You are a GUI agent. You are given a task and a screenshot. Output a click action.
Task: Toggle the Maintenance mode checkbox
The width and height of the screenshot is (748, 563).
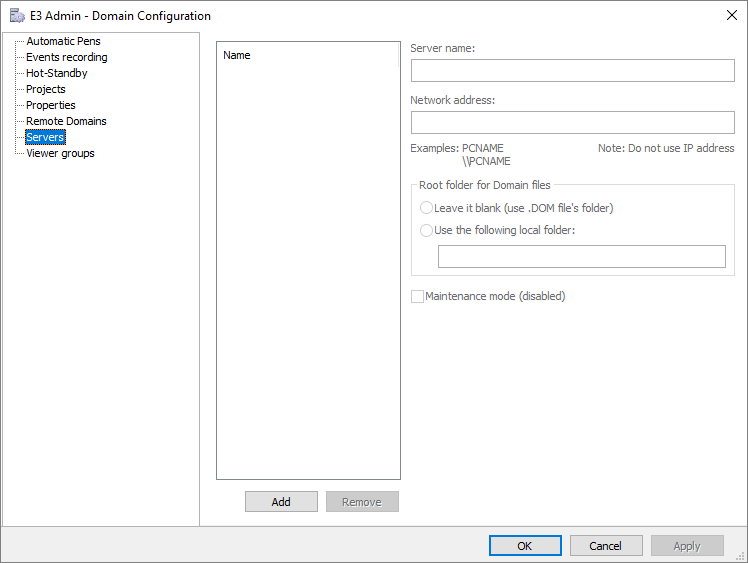click(418, 296)
